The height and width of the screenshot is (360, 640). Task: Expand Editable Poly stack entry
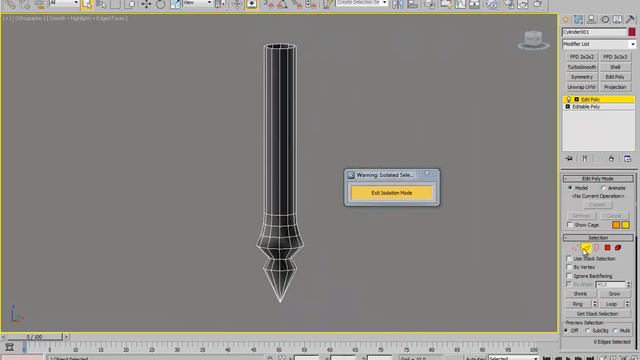(x=568, y=107)
